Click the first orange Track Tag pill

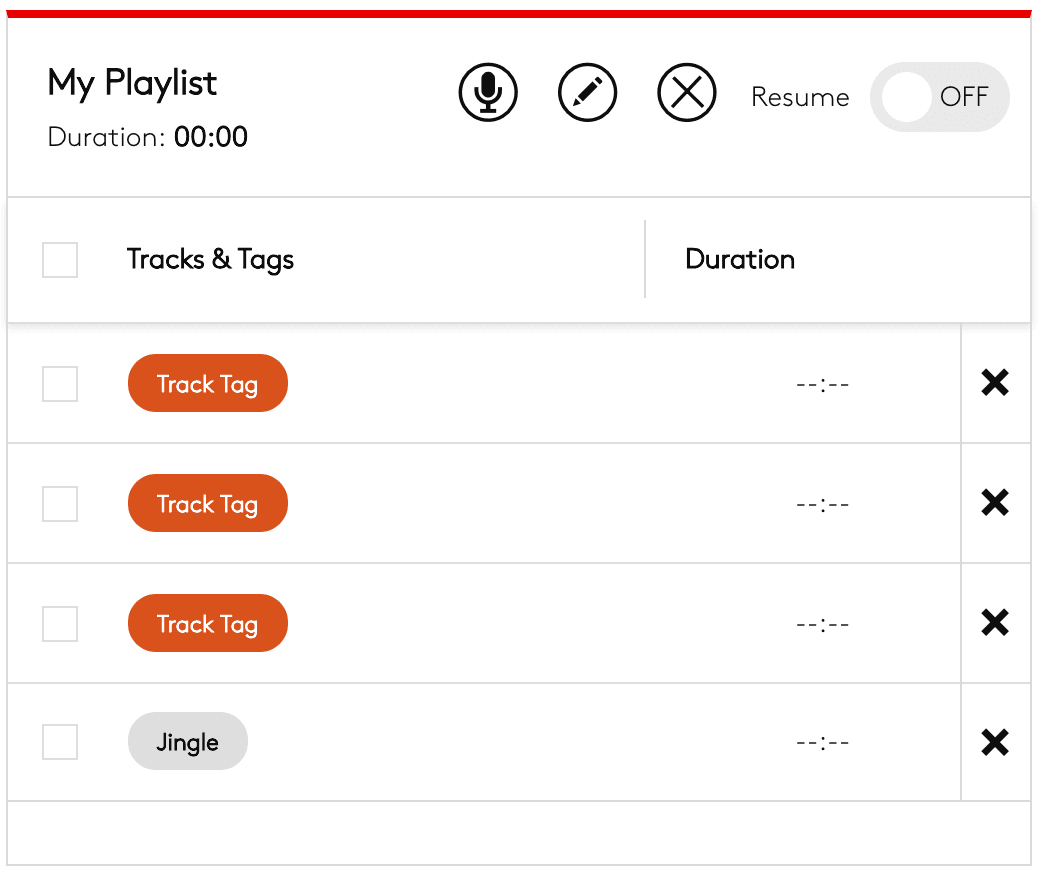click(x=207, y=384)
